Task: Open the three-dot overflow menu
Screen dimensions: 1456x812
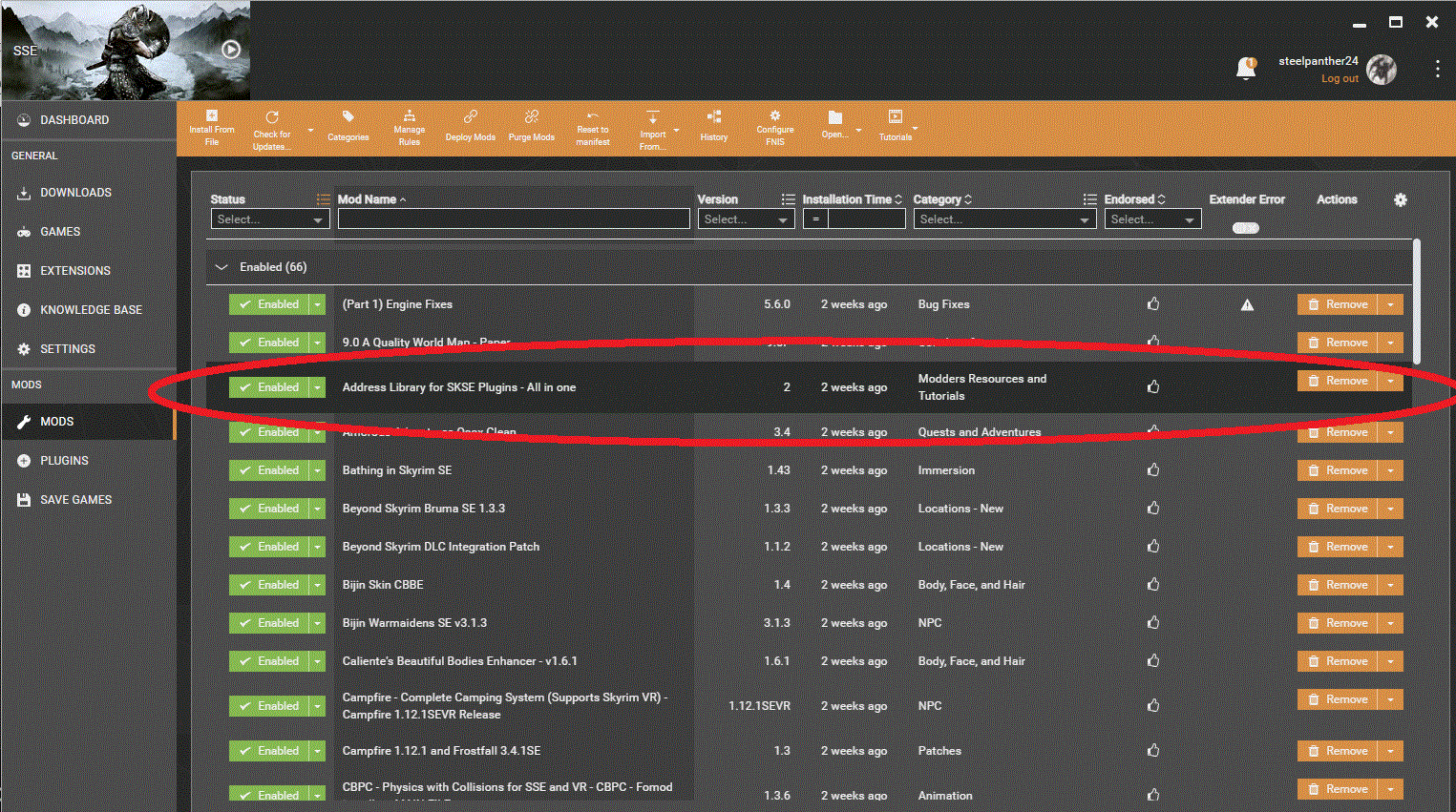Action: click(x=1437, y=69)
